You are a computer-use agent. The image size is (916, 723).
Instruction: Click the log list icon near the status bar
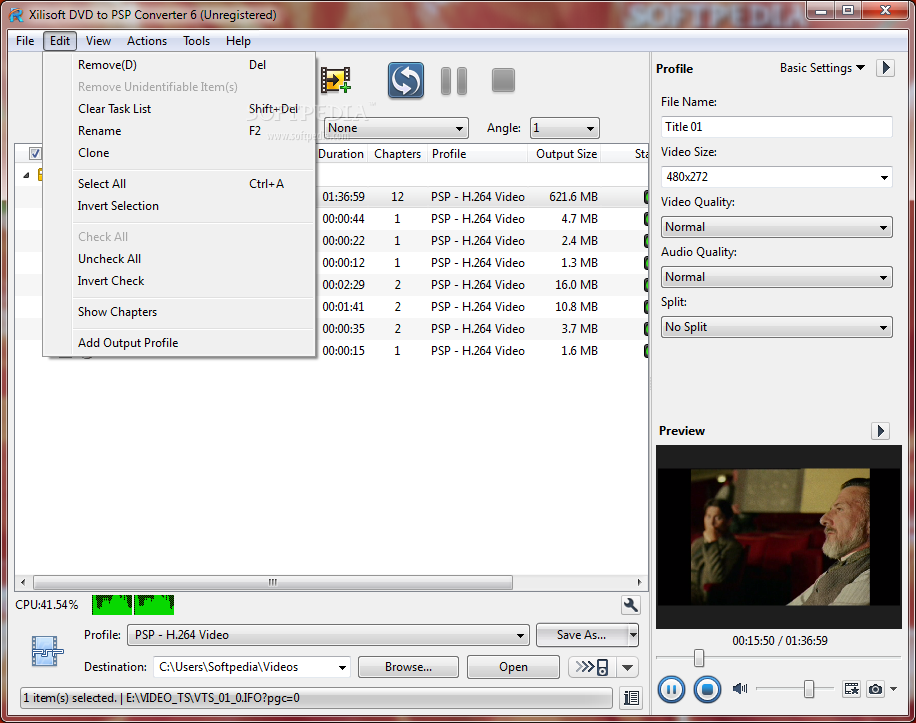[631, 698]
